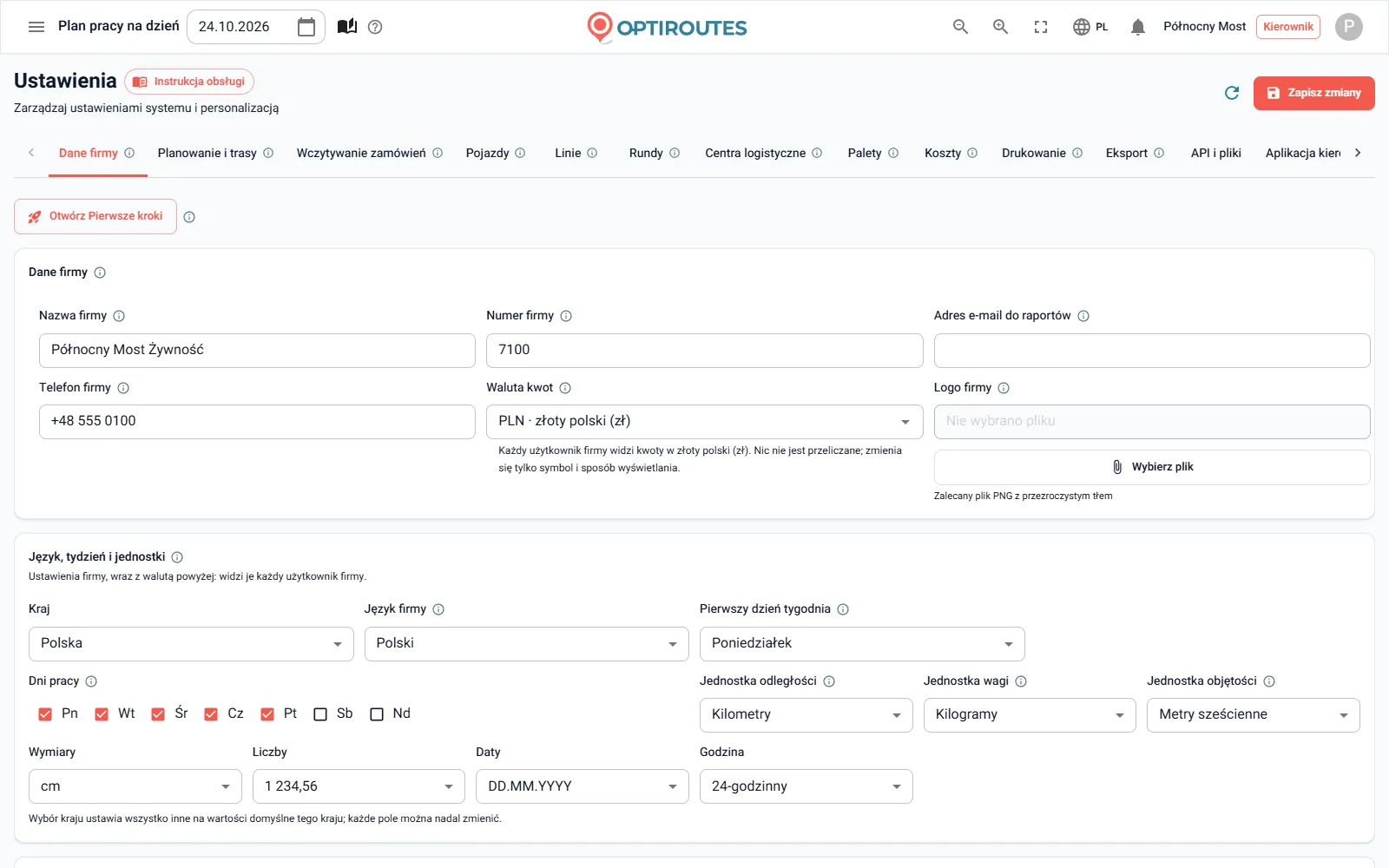The width and height of the screenshot is (1389, 868).
Task: Open the hamburger menu
Action: [x=36, y=27]
